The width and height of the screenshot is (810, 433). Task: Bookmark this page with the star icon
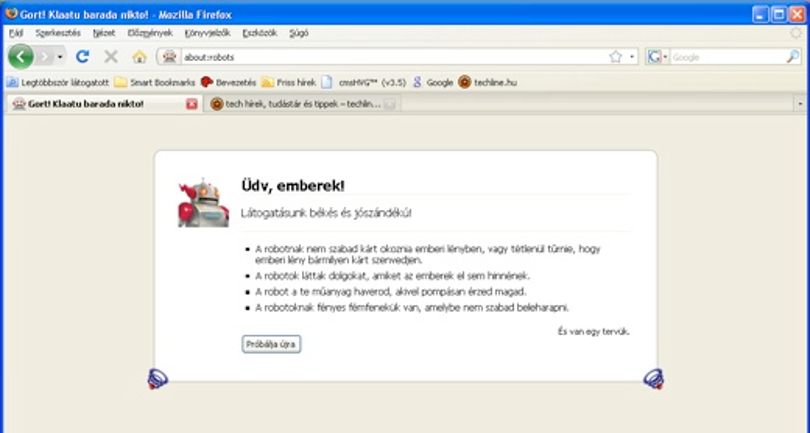coord(615,57)
